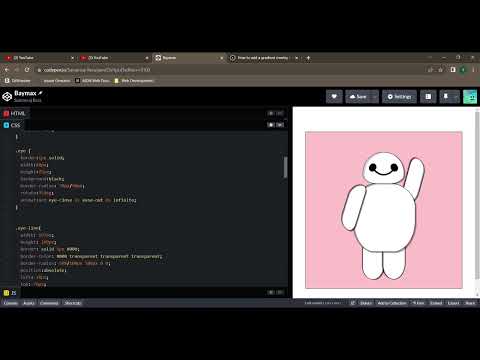This screenshot has height=360, width=480.
Task: Fork this pen from the footer
Action: tap(419, 303)
